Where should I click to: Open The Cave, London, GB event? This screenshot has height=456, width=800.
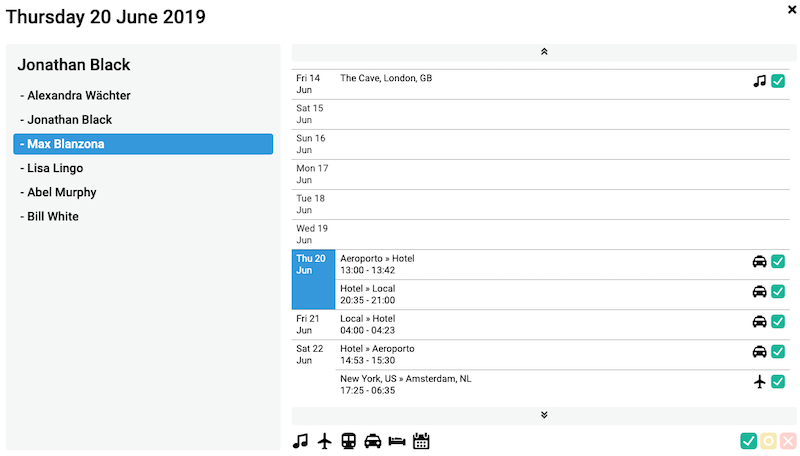386,78
